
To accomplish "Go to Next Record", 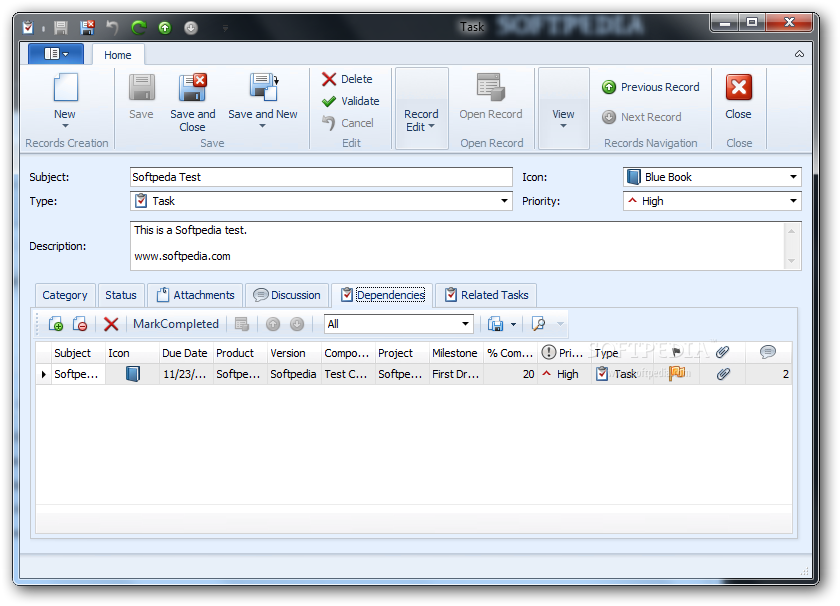I will pos(642,117).
